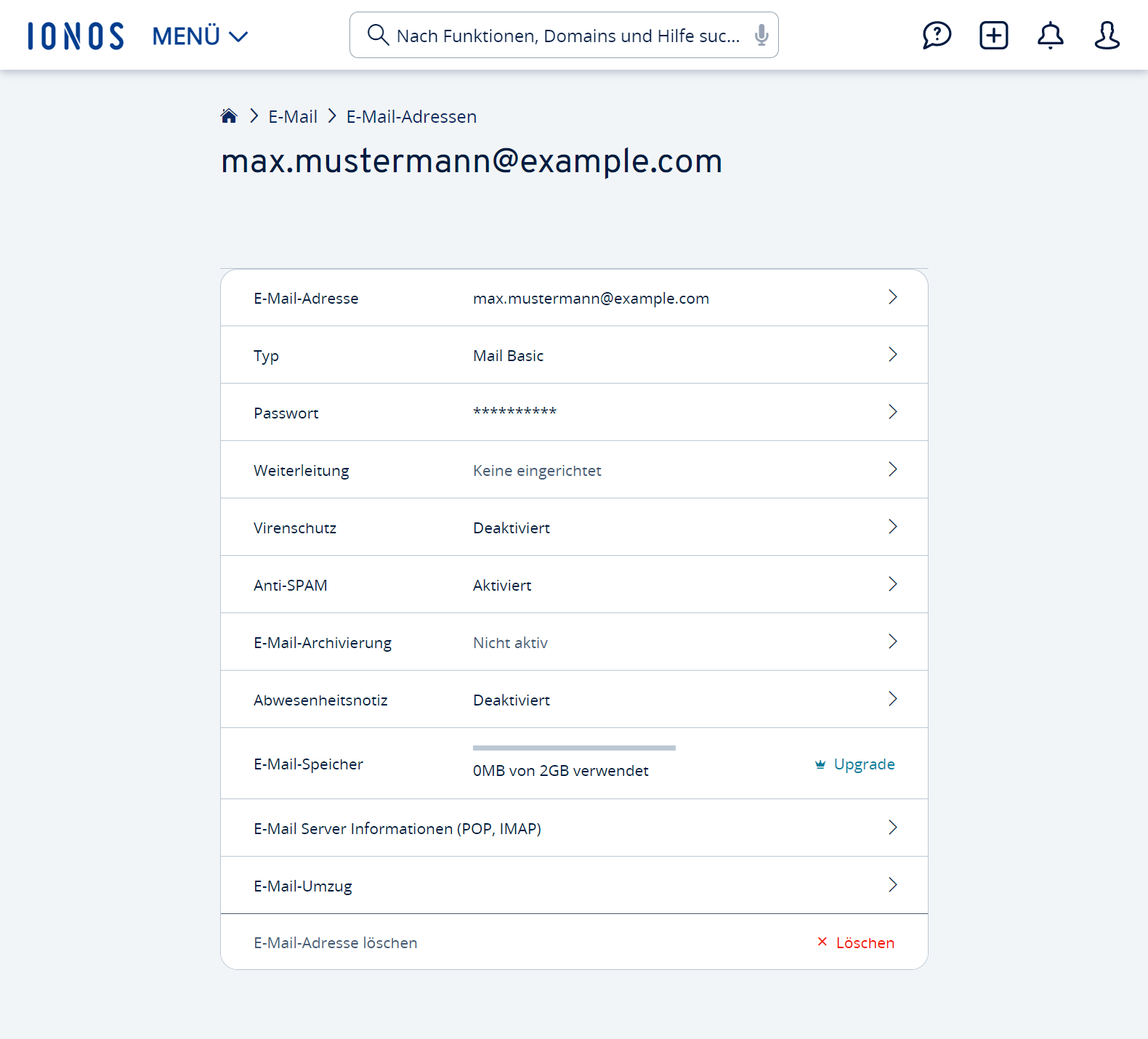Click the masked password asterisks

tap(514, 412)
